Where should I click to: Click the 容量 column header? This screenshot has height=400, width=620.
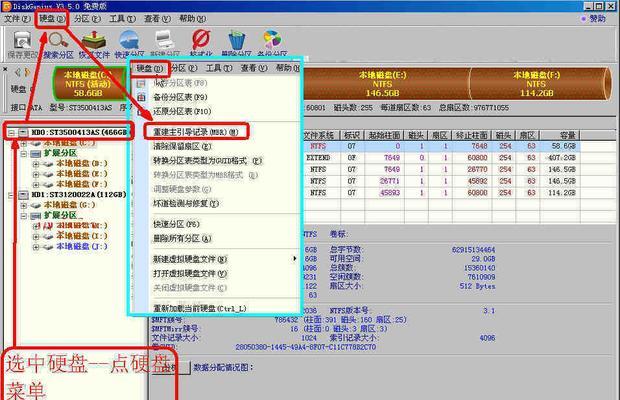point(560,136)
